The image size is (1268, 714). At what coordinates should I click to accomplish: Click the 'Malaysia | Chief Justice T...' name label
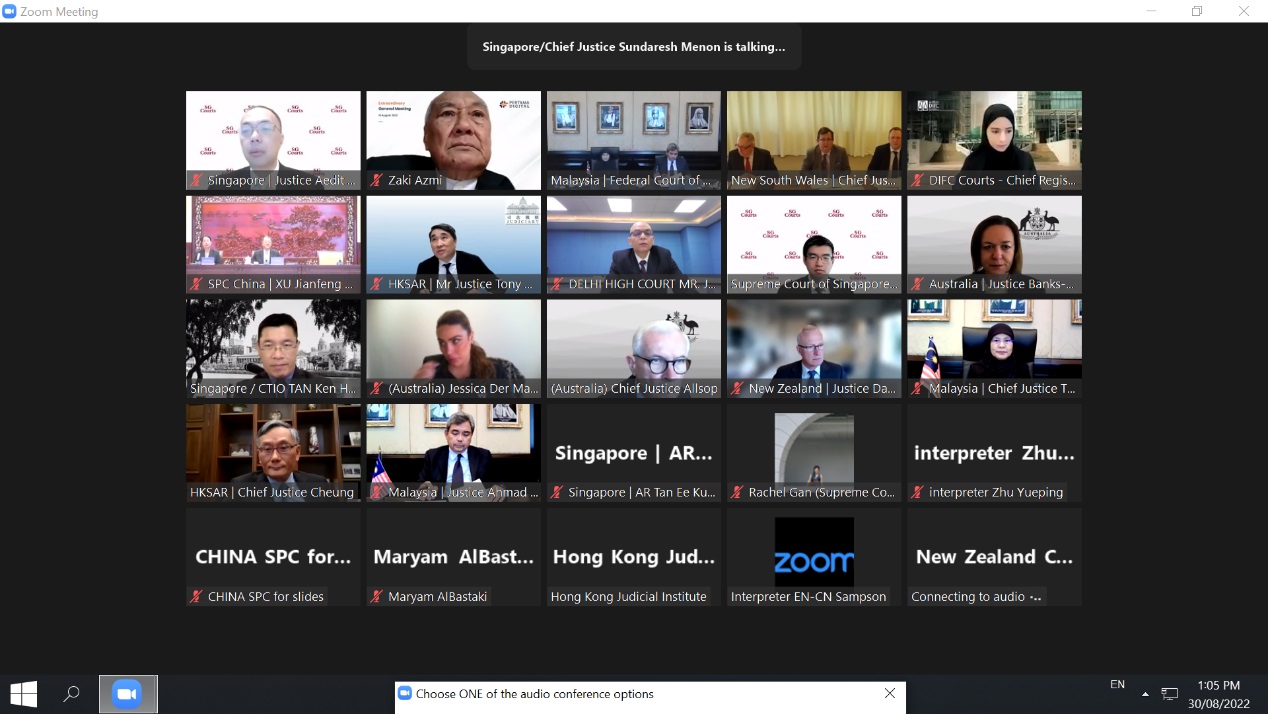[1002, 389]
